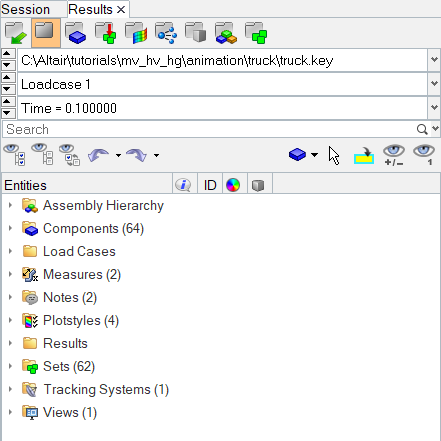Open the rainbow contour Plotstyles view icon
441x441 pixels.
136,33
